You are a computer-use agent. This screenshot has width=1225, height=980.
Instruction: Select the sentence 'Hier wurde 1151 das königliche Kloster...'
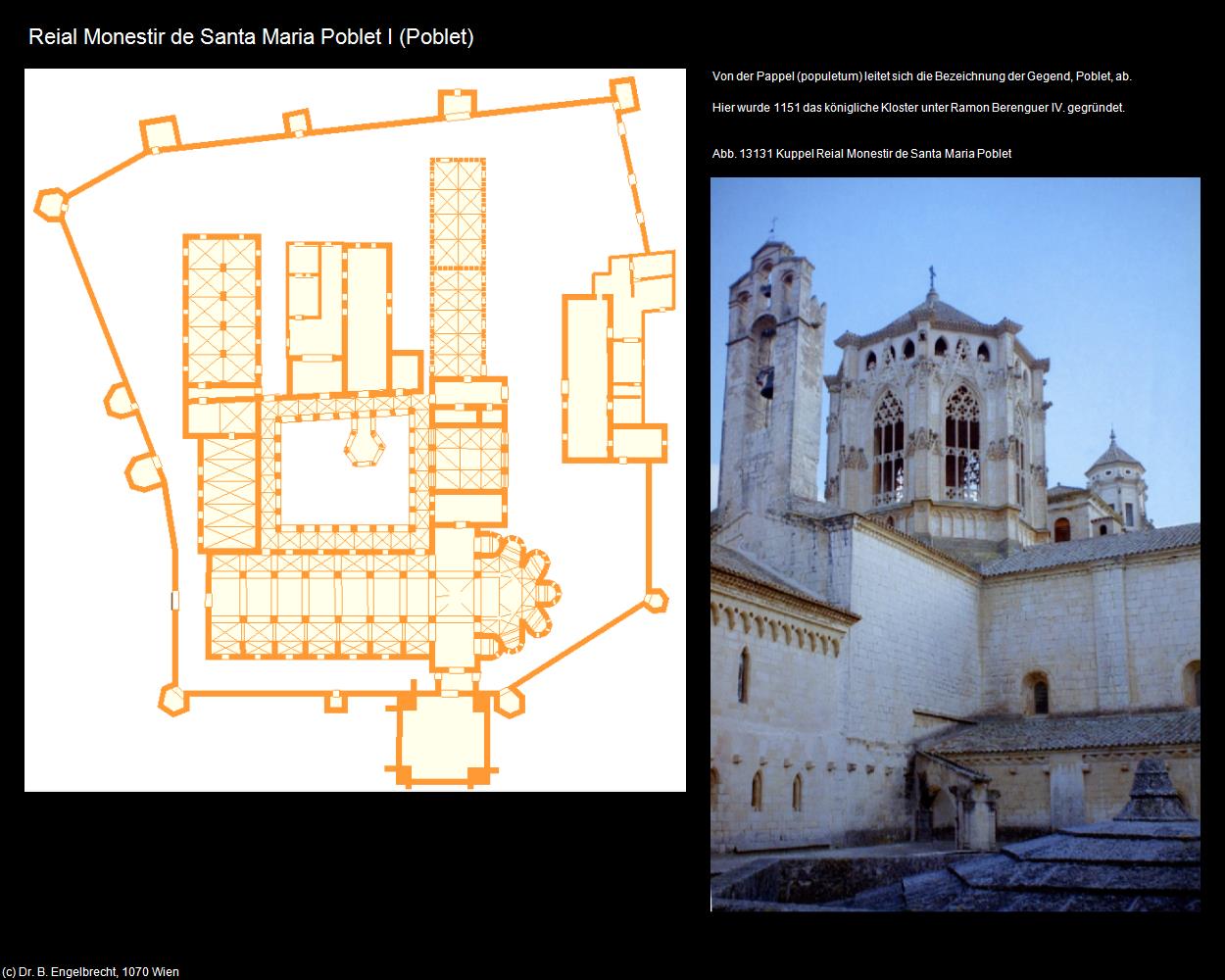point(918,108)
